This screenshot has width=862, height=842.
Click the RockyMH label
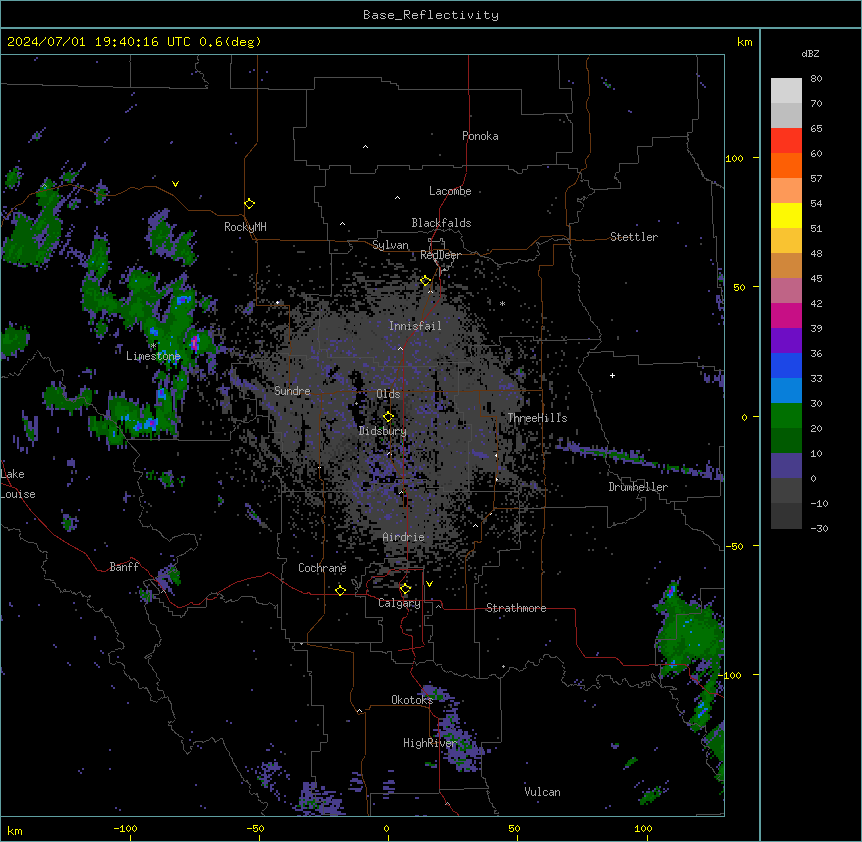pyautogui.click(x=245, y=227)
